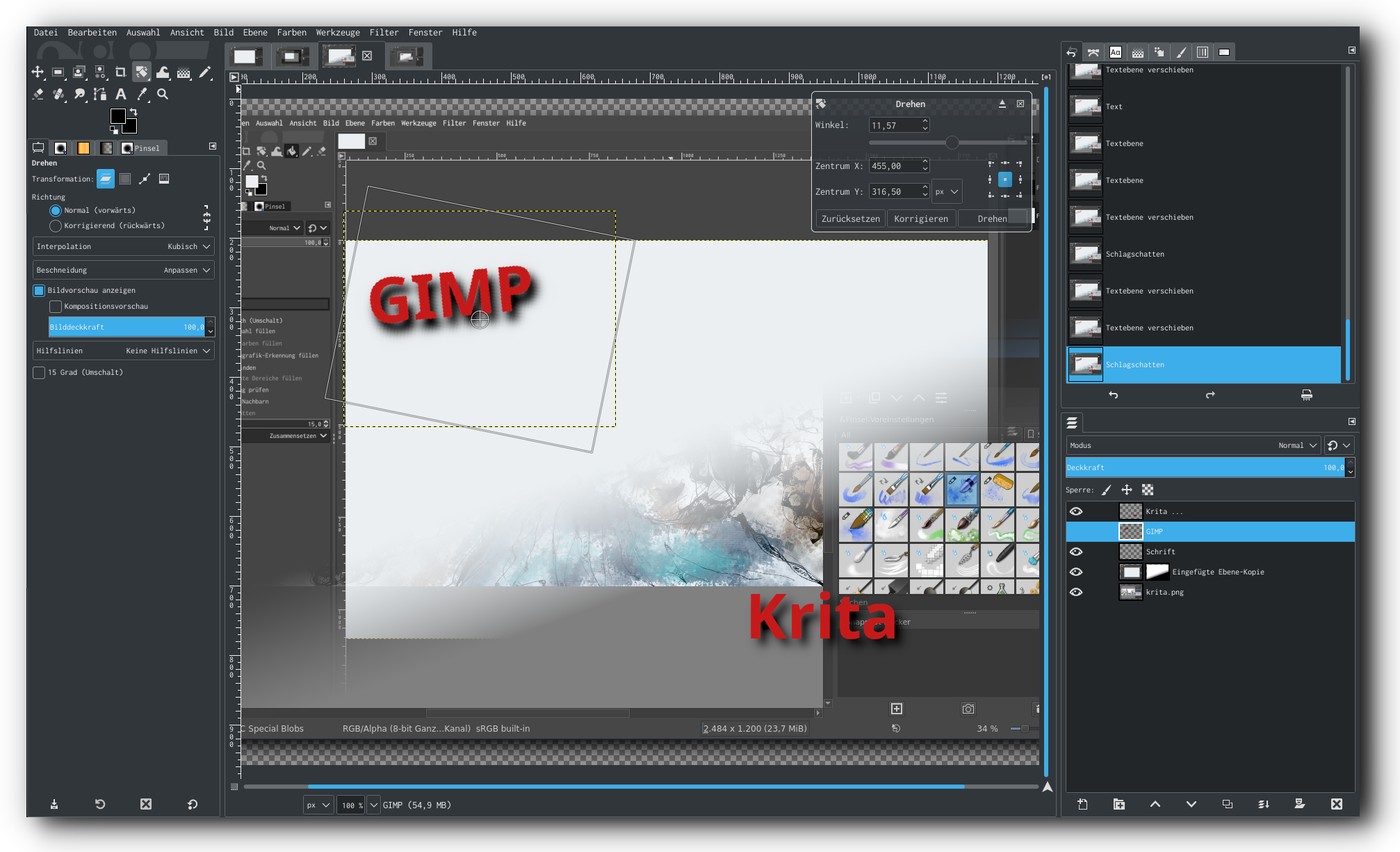This screenshot has width=1400, height=852.
Task: Adjust the Bilddeckkraft slider
Action: 127,327
